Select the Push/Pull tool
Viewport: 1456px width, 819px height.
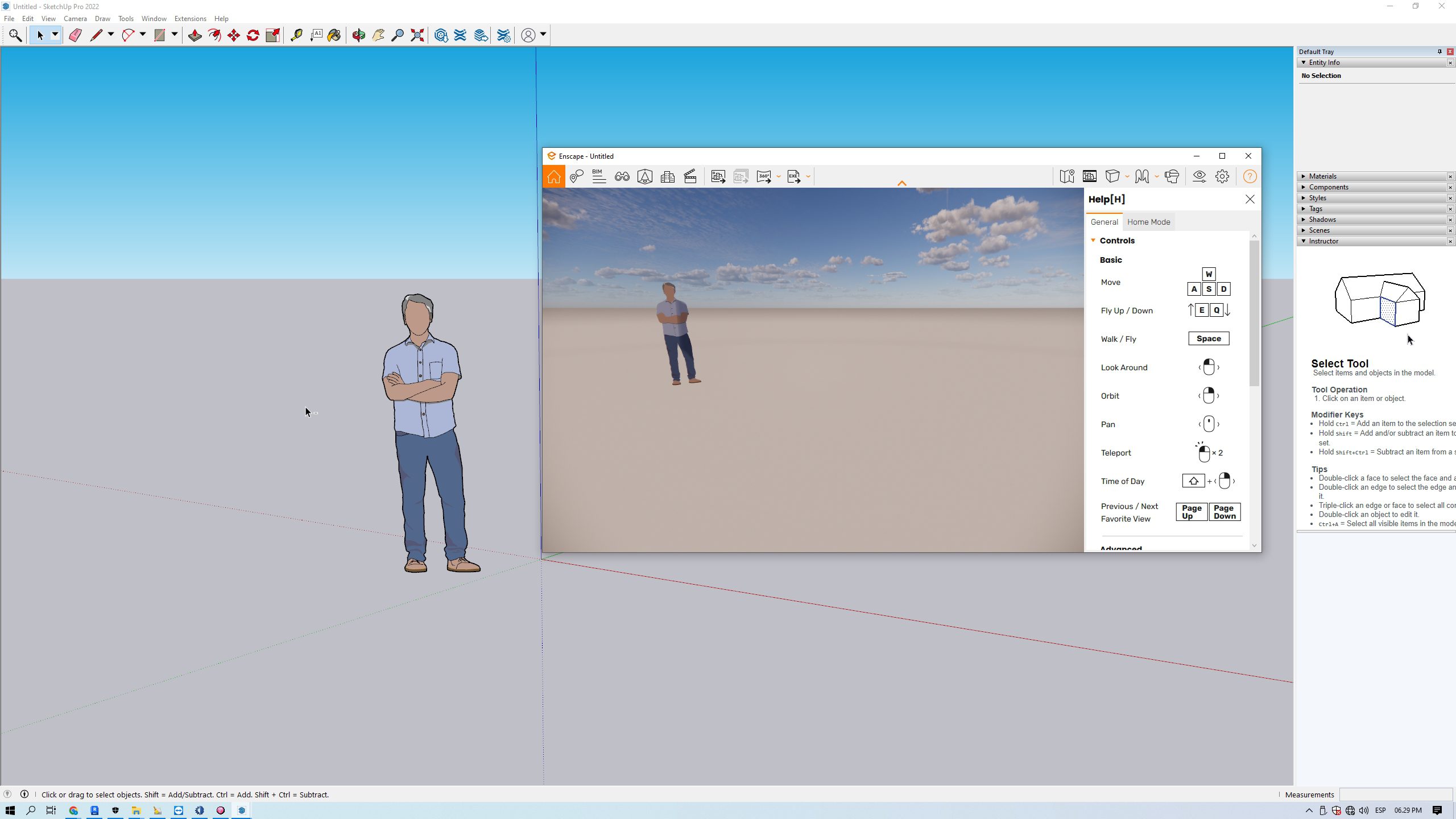tap(195, 35)
